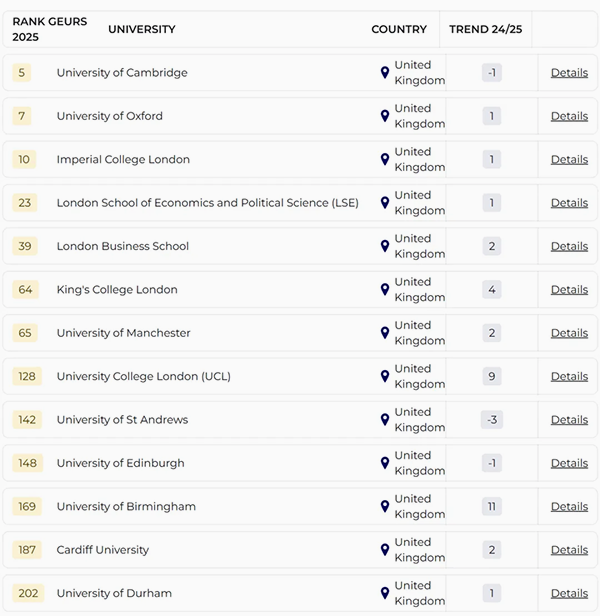Open Details for University of Cambridge
The height and width of the screenshot is (616, 600).
pyautogui.click(x=569, y=73)
